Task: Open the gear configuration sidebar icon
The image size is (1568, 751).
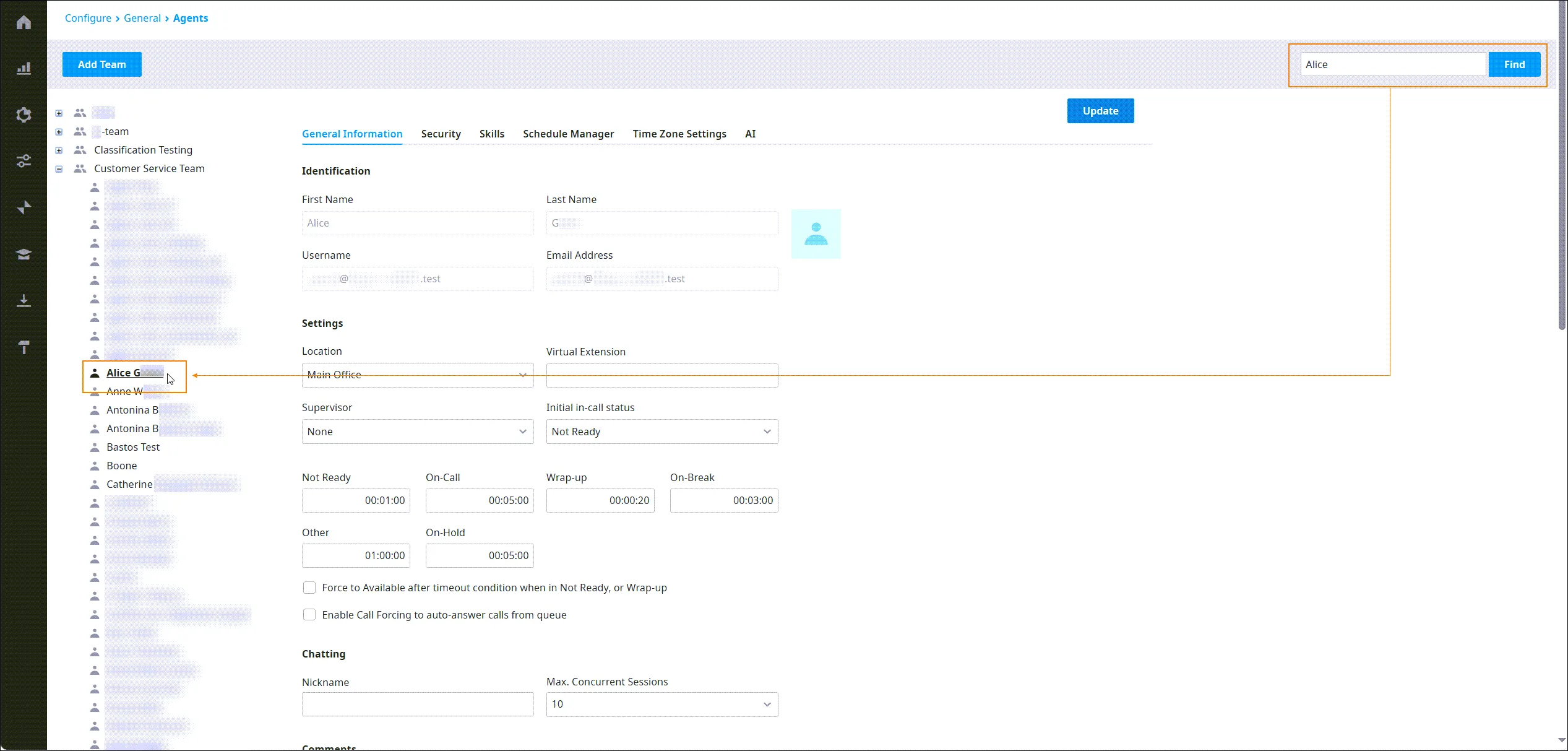Action: 24,115
